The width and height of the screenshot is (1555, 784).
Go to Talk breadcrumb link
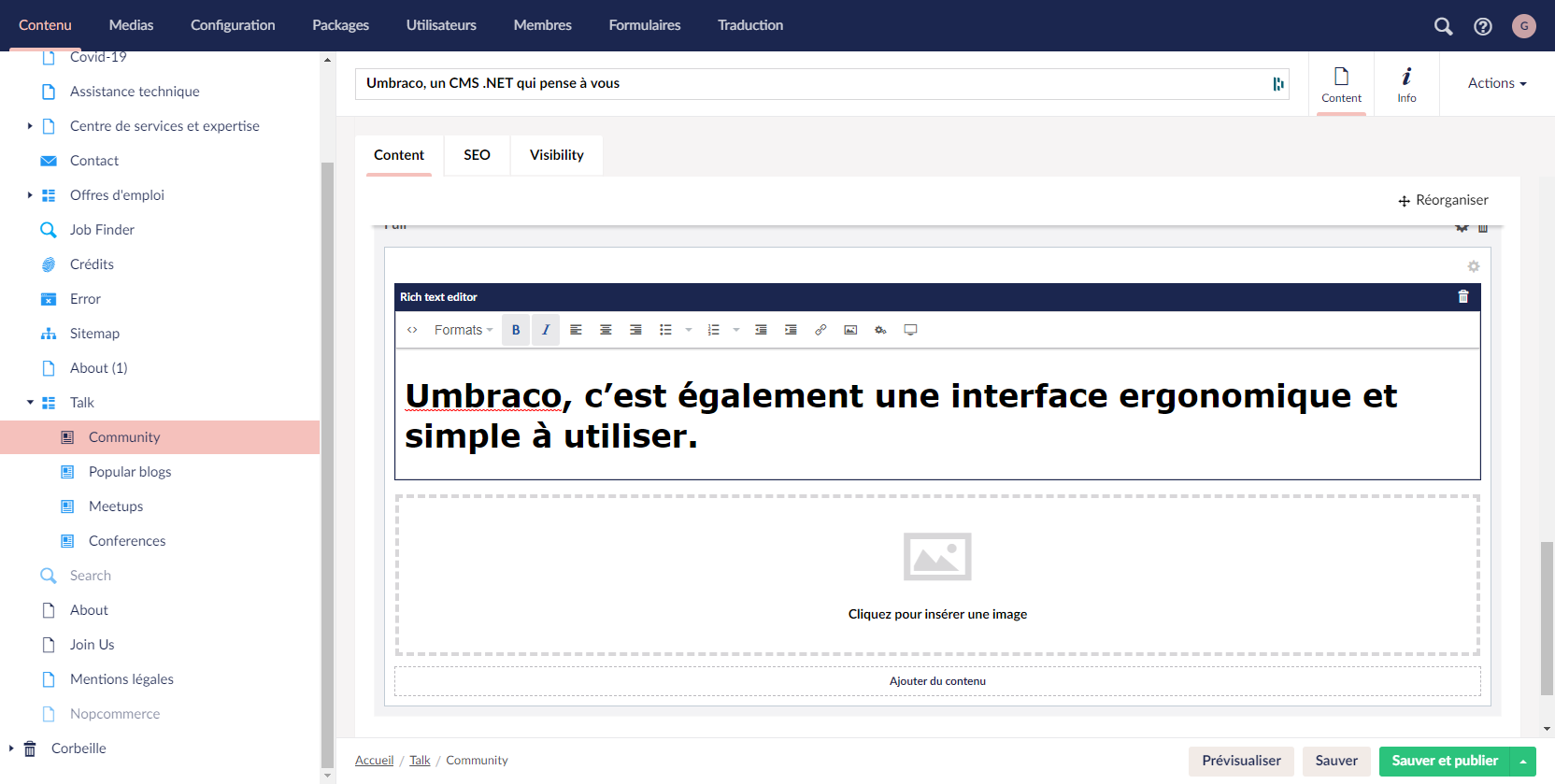(420, 761)
